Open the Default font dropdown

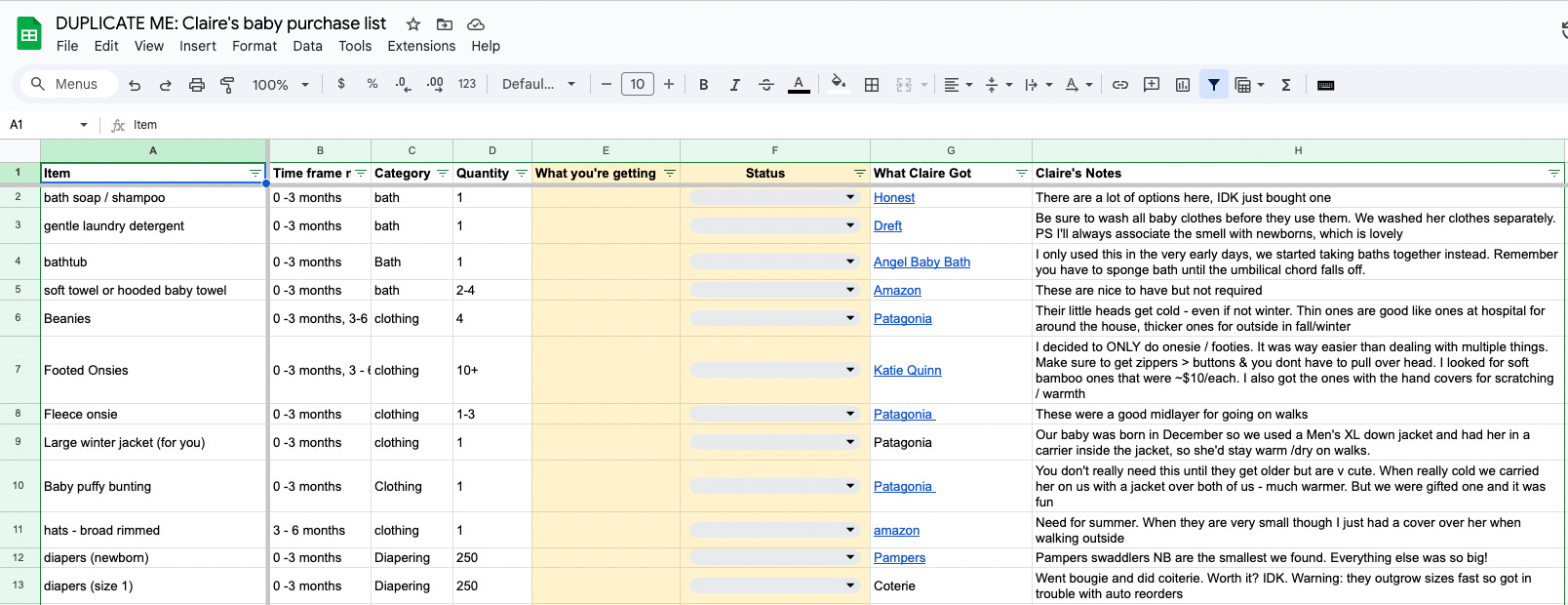pos(538,85)
